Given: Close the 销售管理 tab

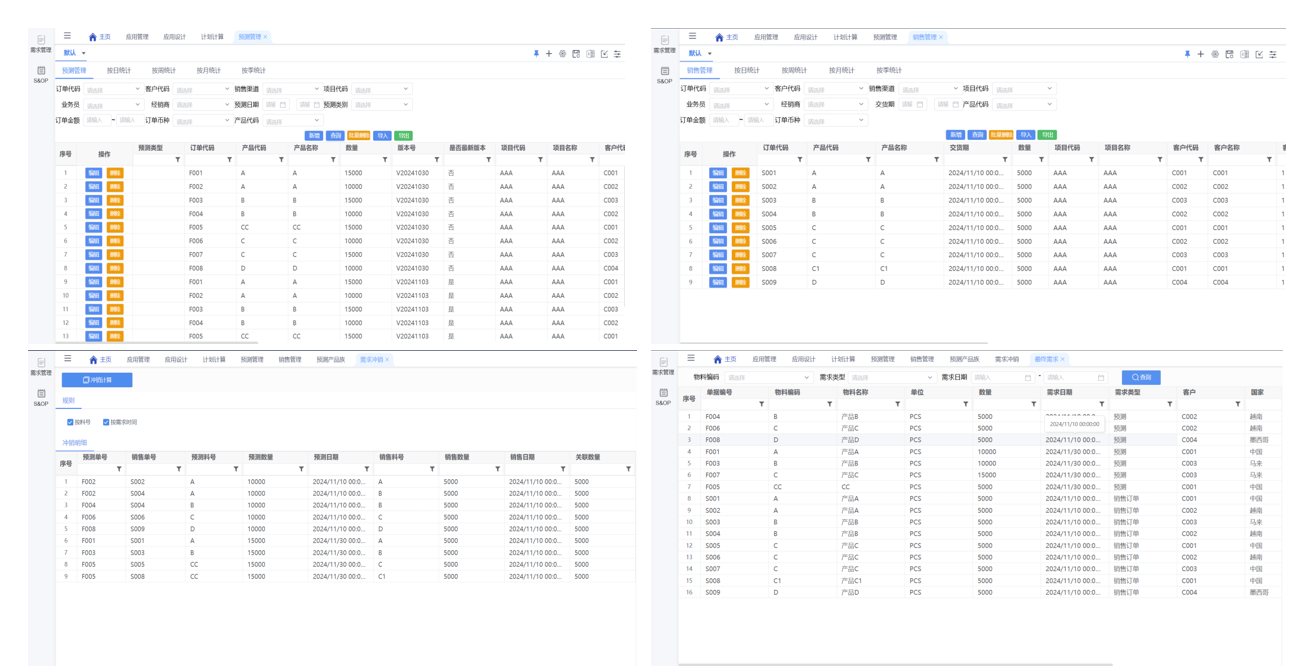Looking at the screenshot, I should pos(941,37).
